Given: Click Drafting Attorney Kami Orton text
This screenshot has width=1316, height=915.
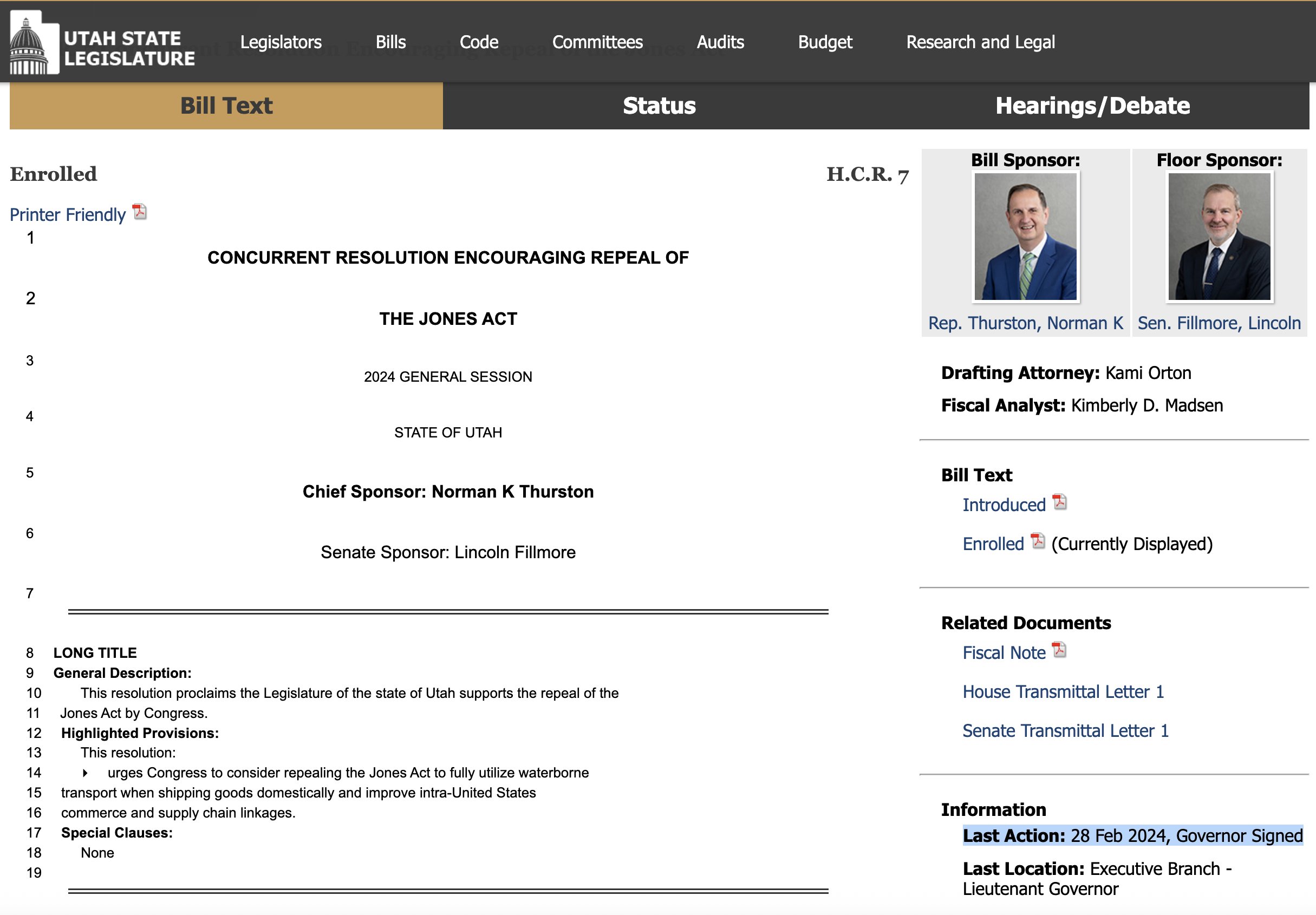Looking at the screenshot, I should pos(1066,373).
